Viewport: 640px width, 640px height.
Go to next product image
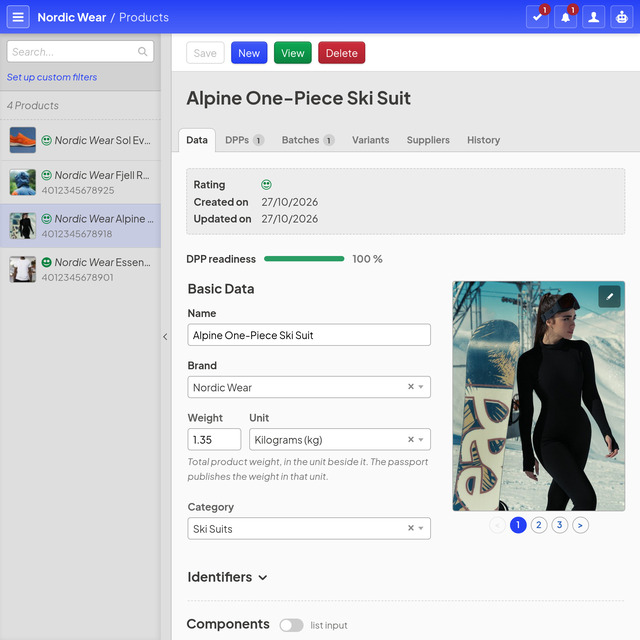pos(580,525)
